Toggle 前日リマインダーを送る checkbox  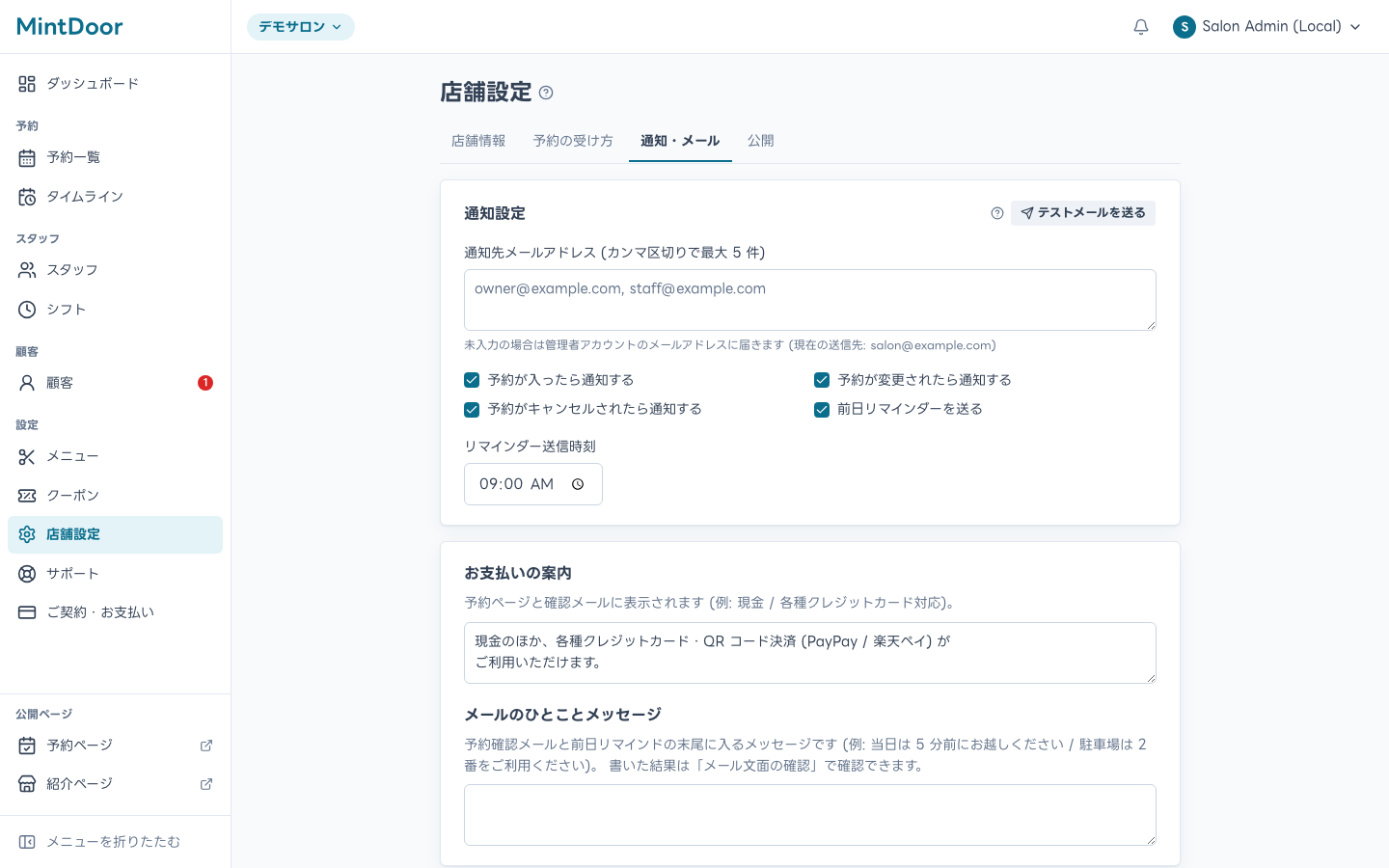[x=822, y=409]
